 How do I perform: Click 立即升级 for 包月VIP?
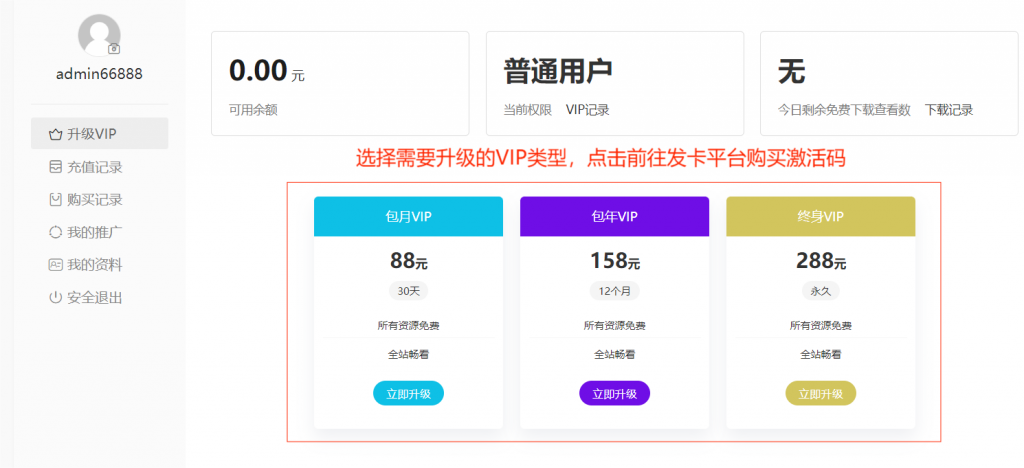click(x=408, y=394)
